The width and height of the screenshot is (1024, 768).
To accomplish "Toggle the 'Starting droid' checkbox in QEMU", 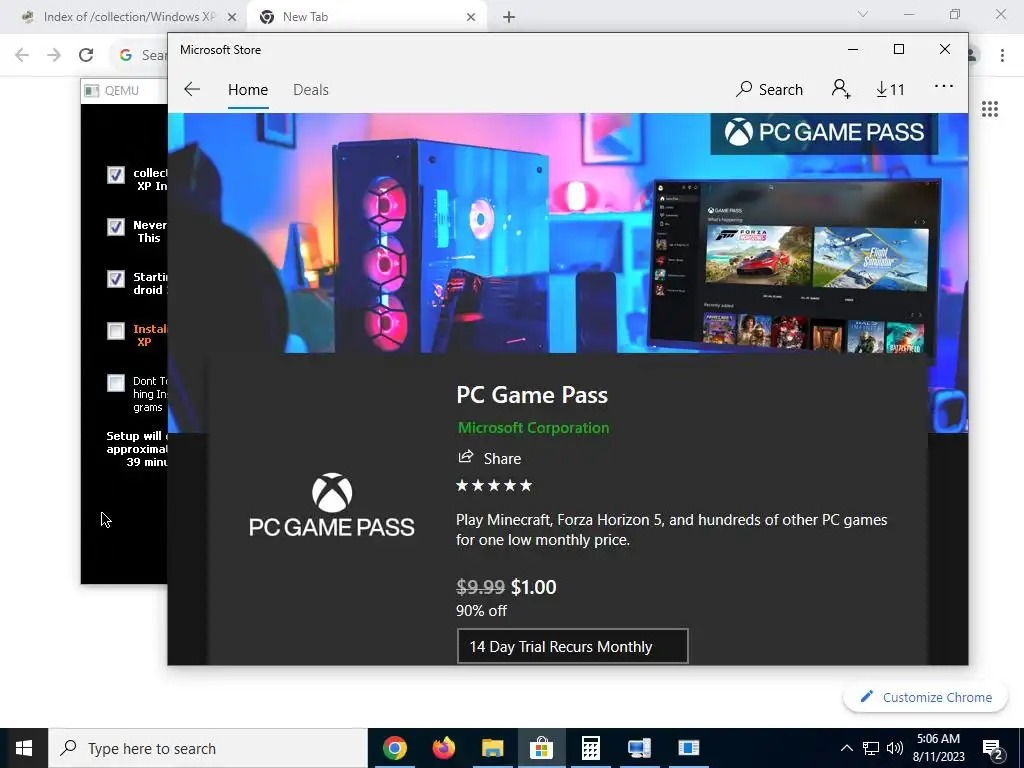I will tap(116, 279).
